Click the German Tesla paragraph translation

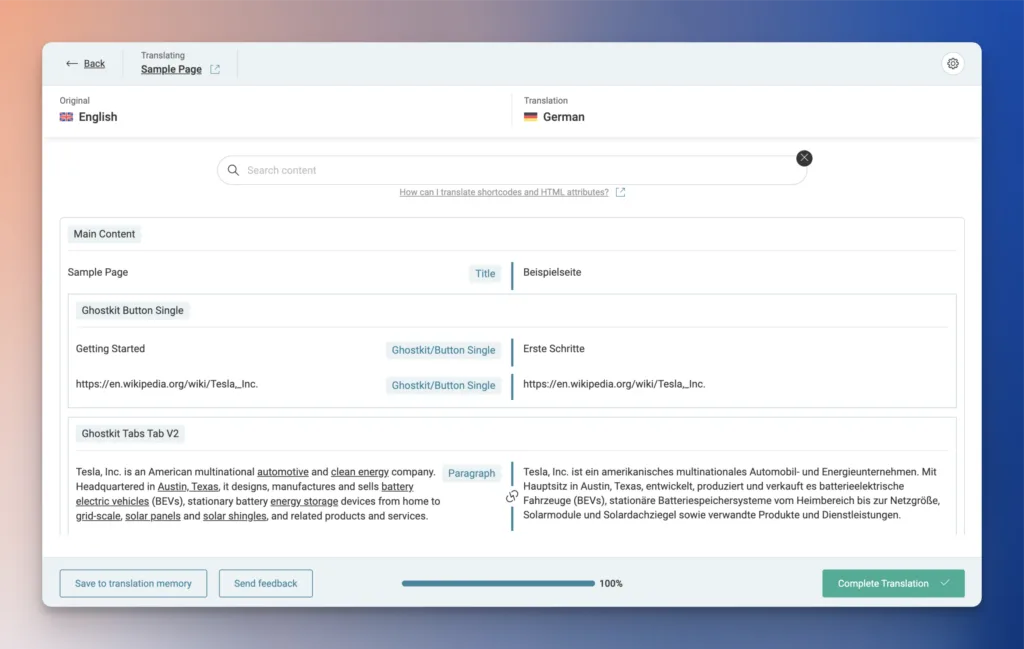(730, 493)
